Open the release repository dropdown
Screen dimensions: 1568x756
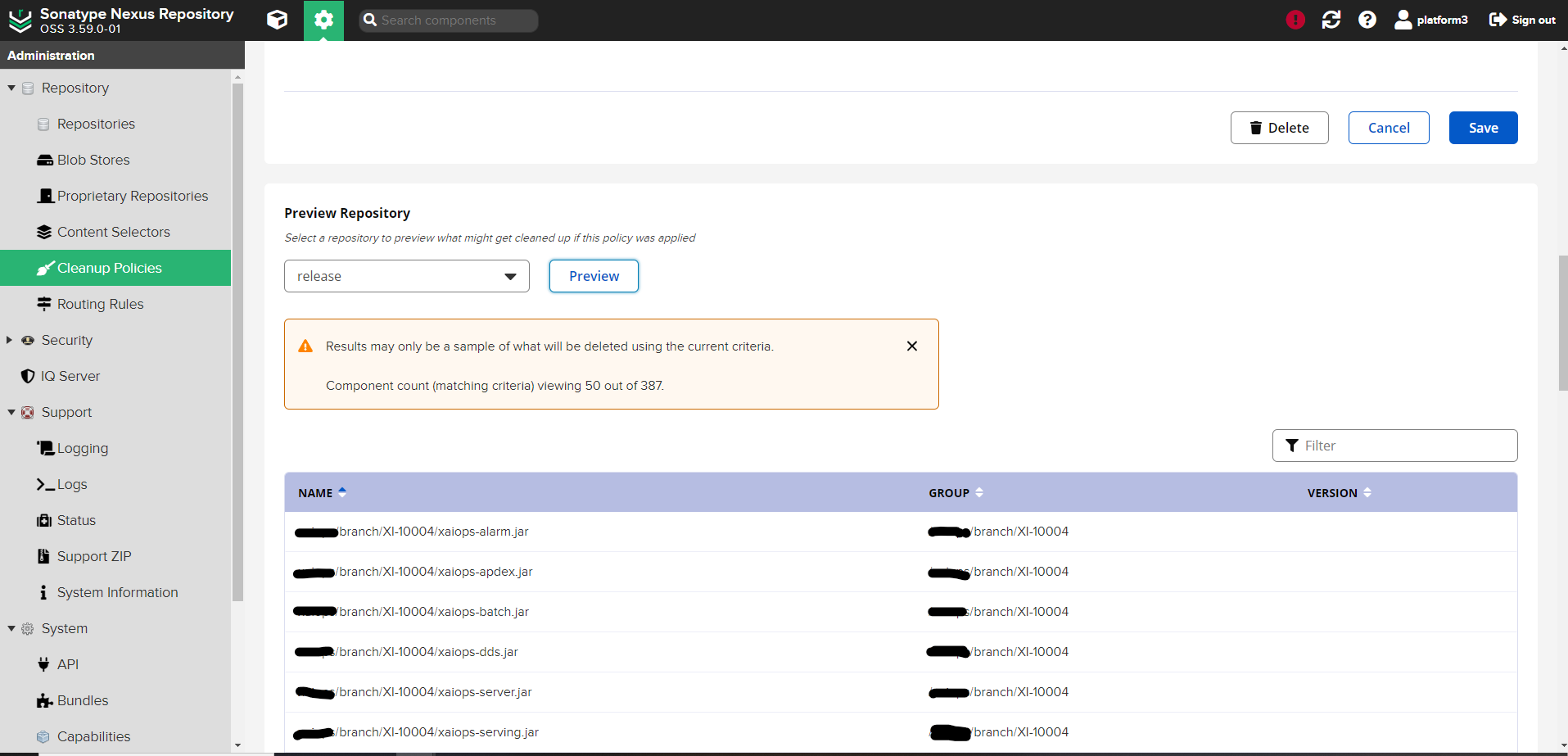click(407, 276)
